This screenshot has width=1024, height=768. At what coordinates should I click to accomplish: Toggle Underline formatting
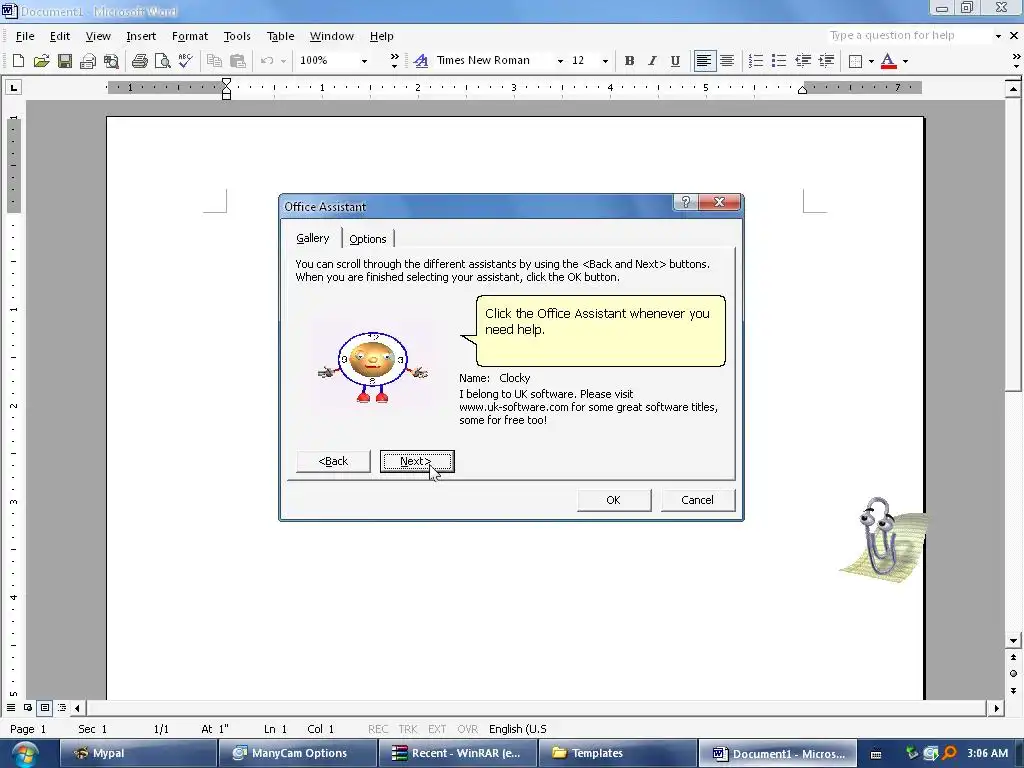(x=675, y=61)
